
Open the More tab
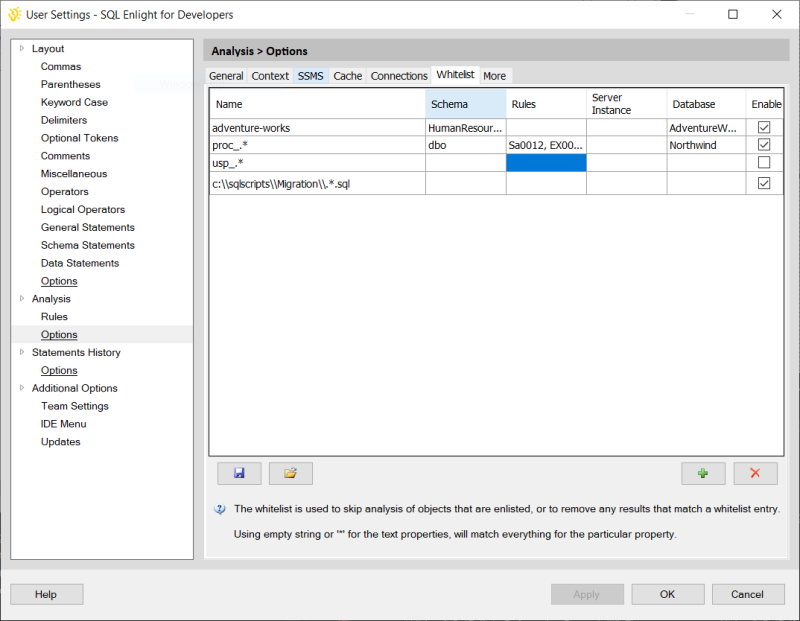pyautogui.click(x=494, y=76)
